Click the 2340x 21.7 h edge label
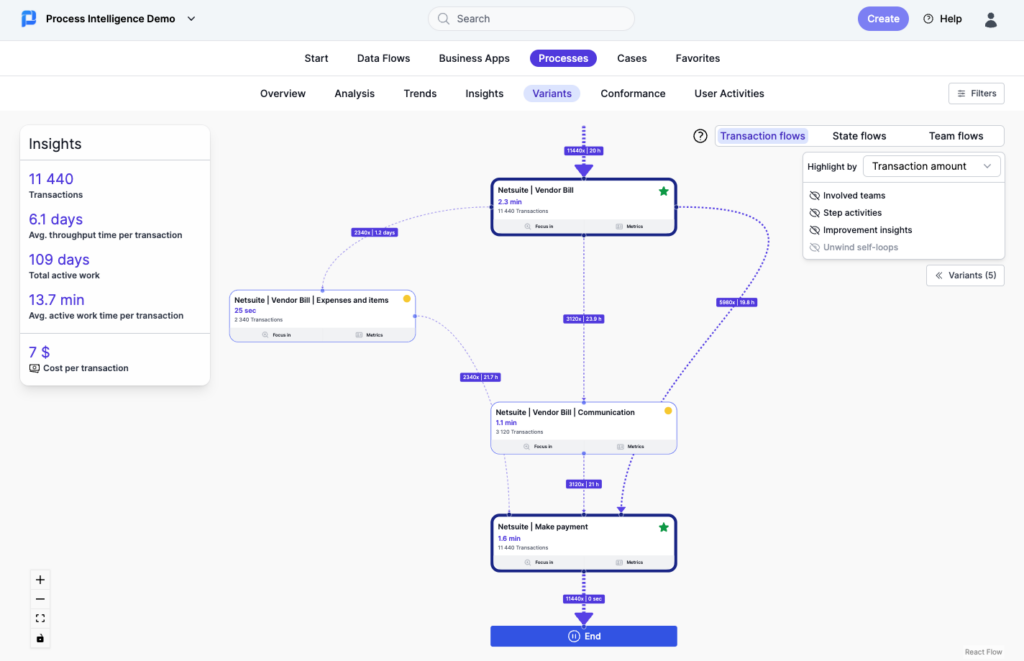Screen dimensions: 1024x661 pyautogui.click(x=481, y=377)
